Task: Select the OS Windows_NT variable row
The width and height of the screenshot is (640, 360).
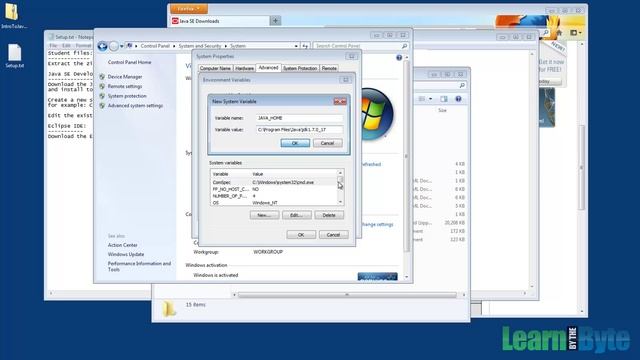Action: (x=273, y=203)
